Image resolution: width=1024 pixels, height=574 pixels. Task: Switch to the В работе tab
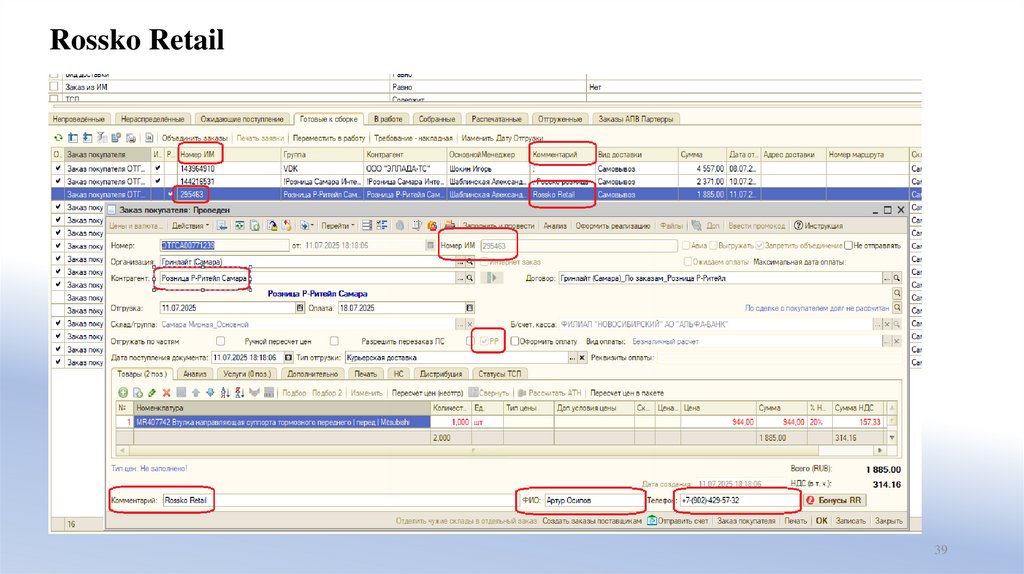[x=388, y=119]
